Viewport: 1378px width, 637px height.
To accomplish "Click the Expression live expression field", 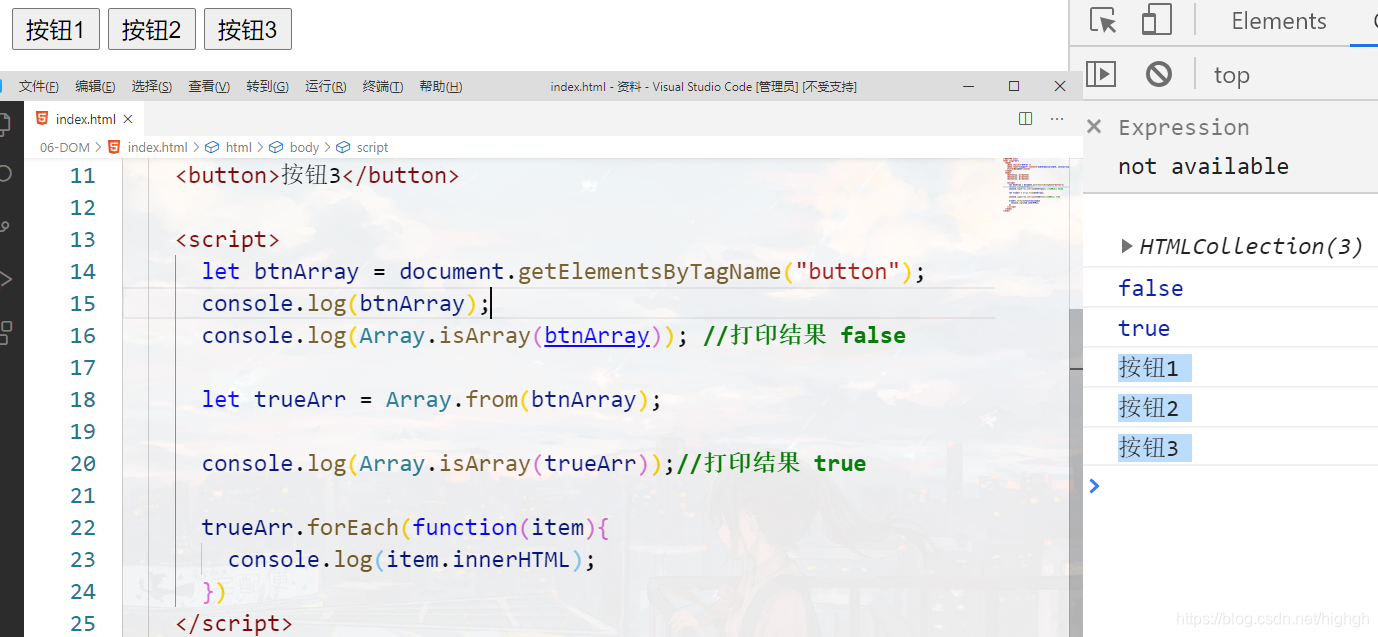I will (x=1184, y=127).
